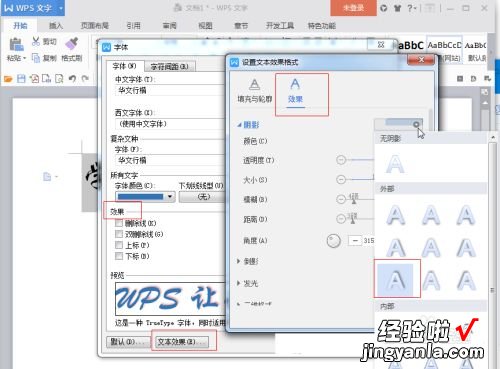The image size is (500, 369).
Task: Collapse the 阴影 shadow section
Action: [x=239, y=125]
